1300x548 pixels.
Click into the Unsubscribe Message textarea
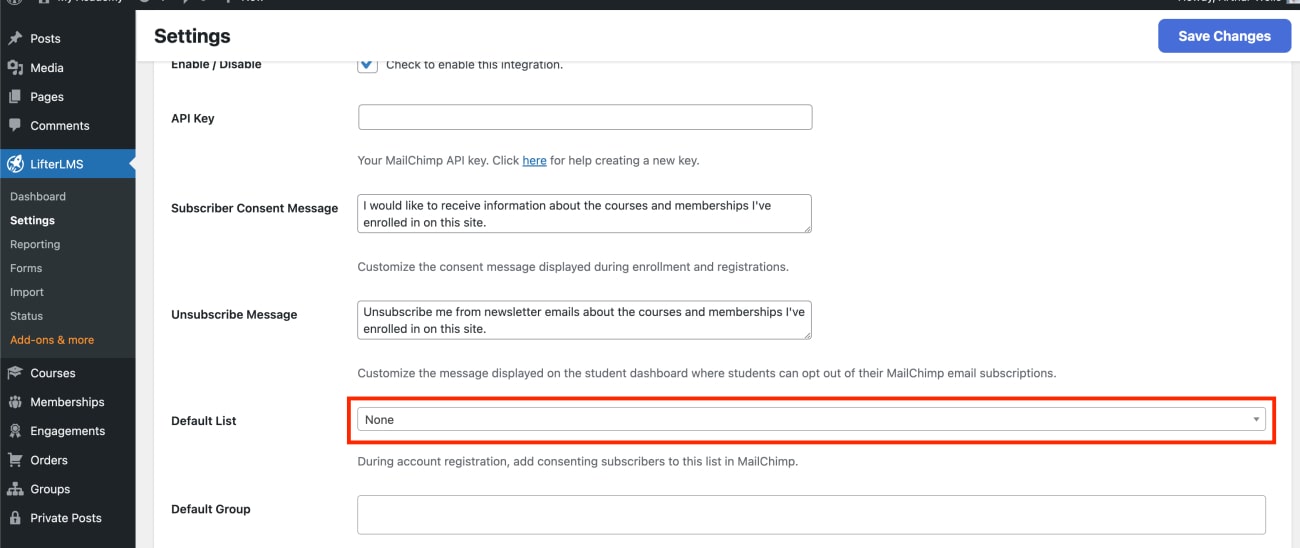click(585, 320)
